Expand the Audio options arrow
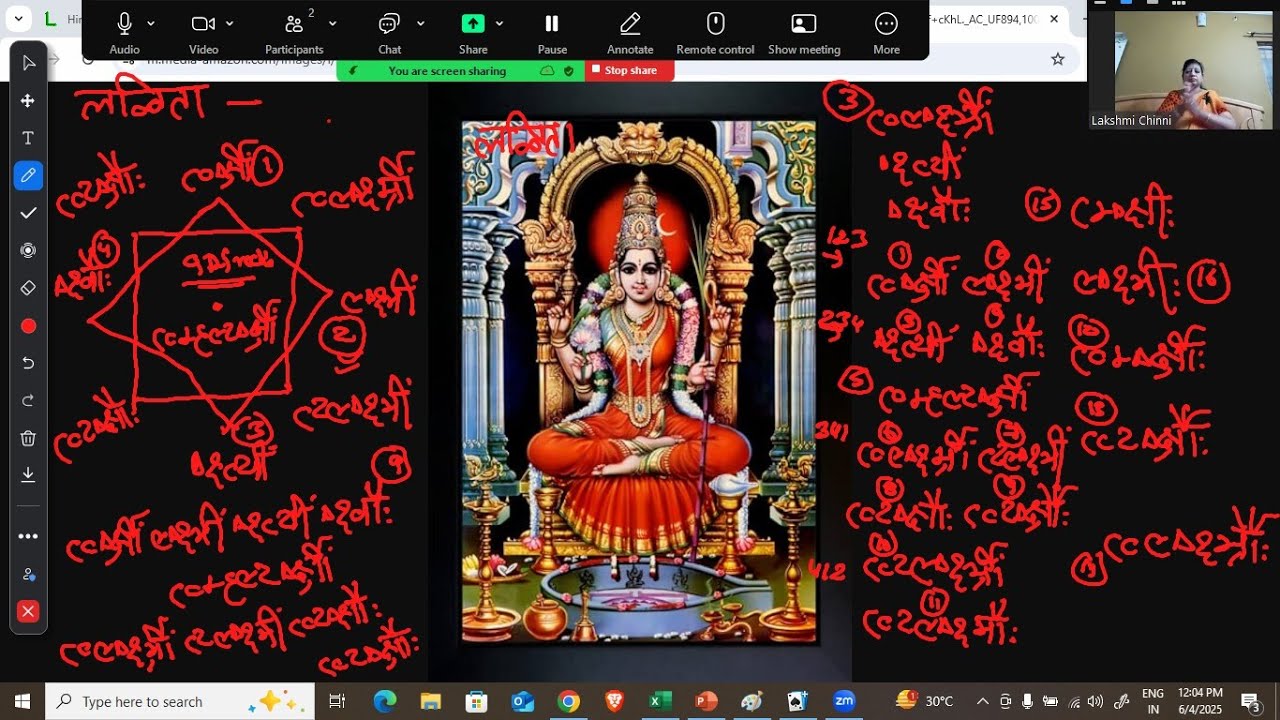The height and width of the screenshot is (720, 1280). (x=151, y=23)
